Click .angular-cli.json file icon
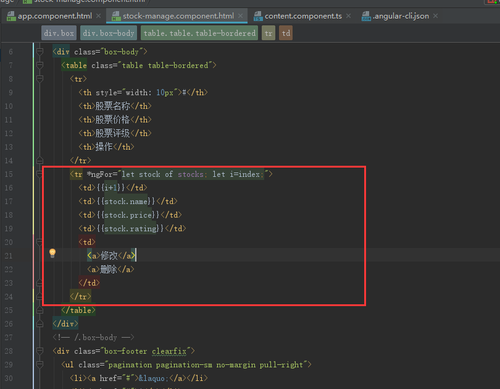 point(366,16)
